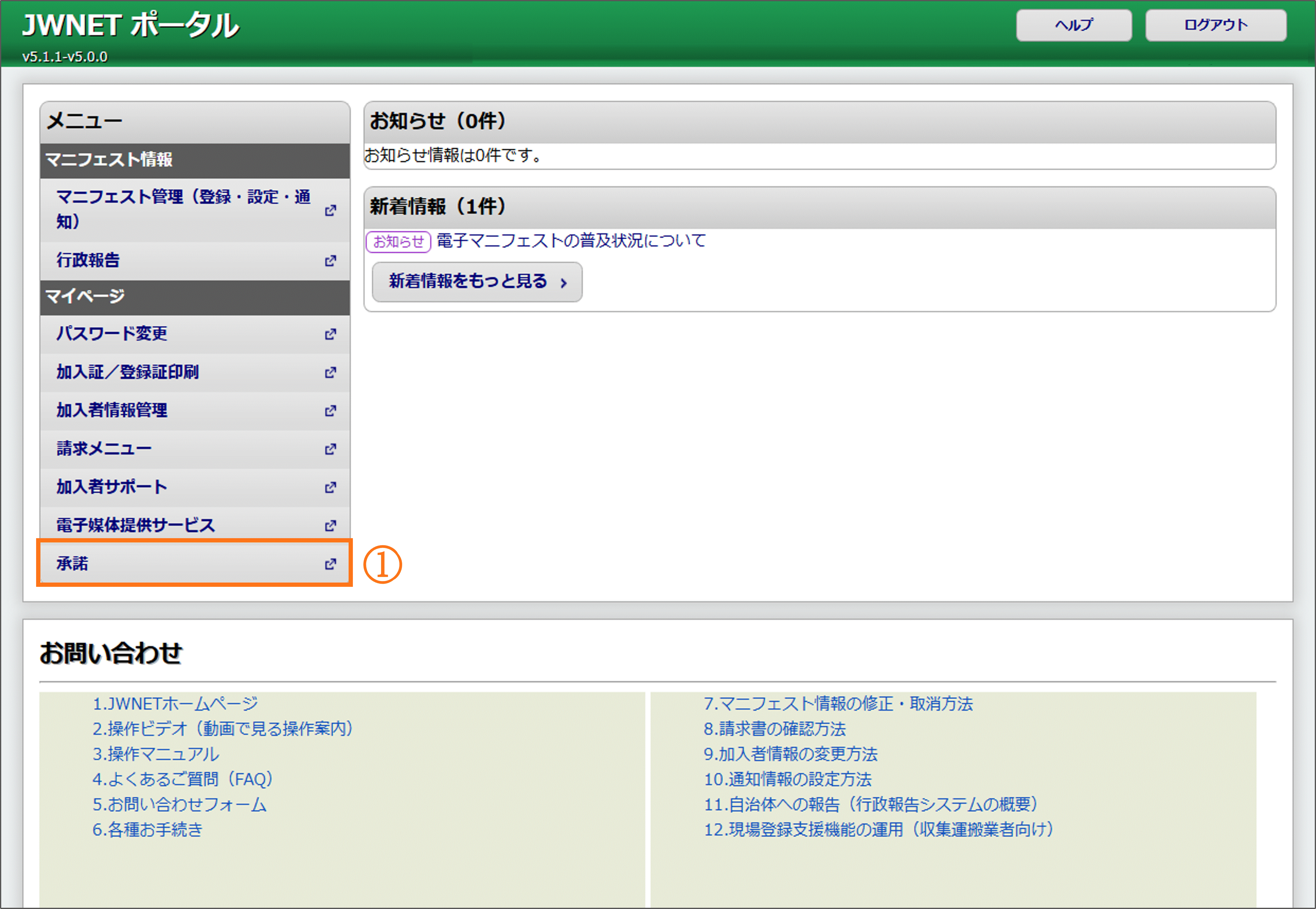This screenshot has width=1316, height=909.
Task: Click external-link icon beside 電子媒体提供サービス
Action: click(x=331, y=526)
